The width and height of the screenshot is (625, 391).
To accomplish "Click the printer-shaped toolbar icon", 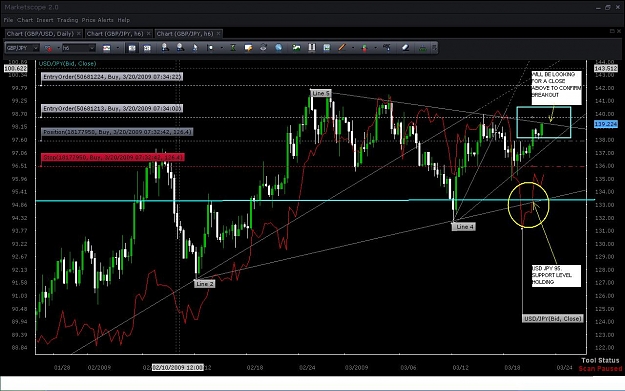I will tap(263, 48).
